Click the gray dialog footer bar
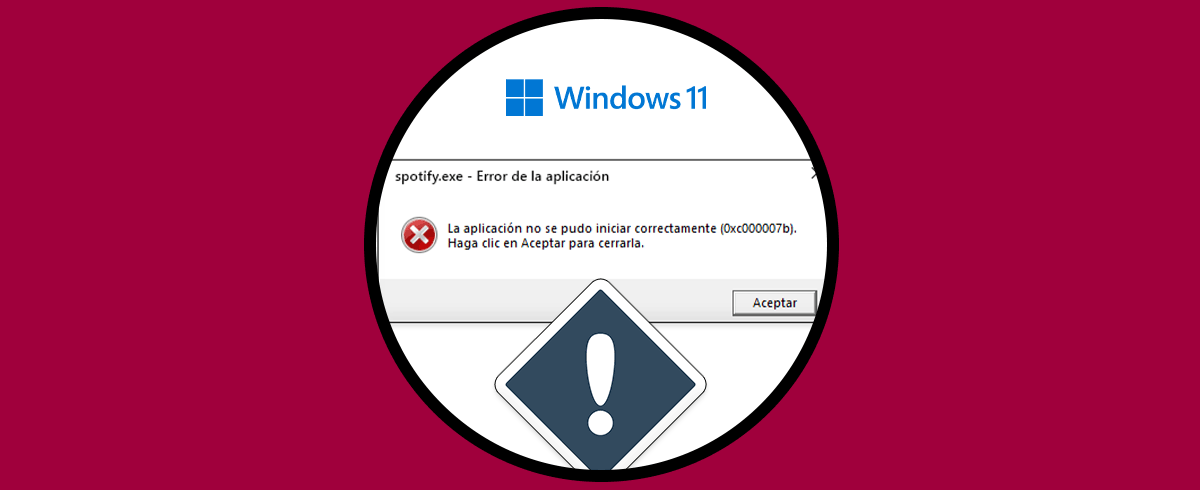 (x=600, y=301)
